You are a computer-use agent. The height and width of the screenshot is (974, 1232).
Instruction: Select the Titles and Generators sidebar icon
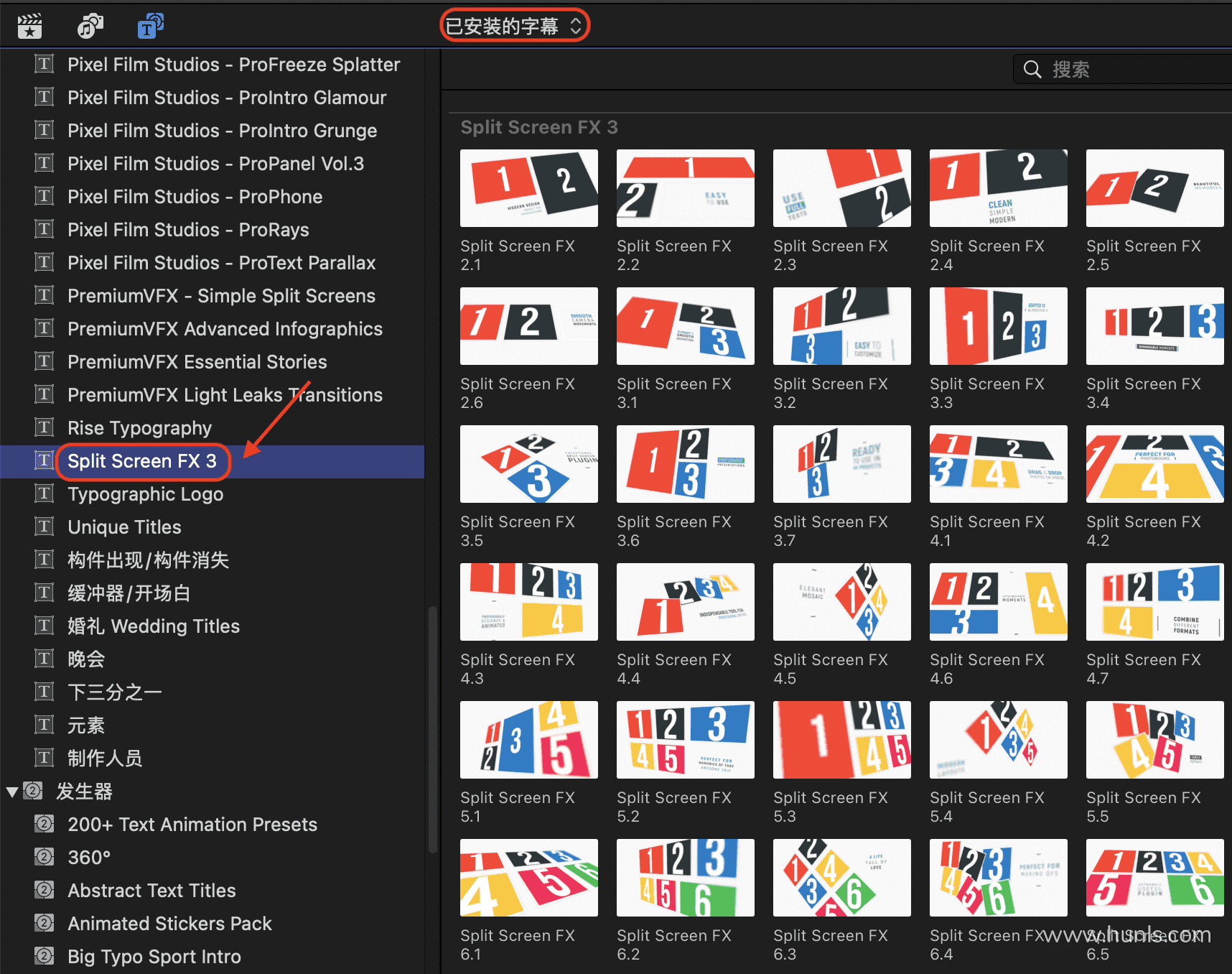click(150, 27)
